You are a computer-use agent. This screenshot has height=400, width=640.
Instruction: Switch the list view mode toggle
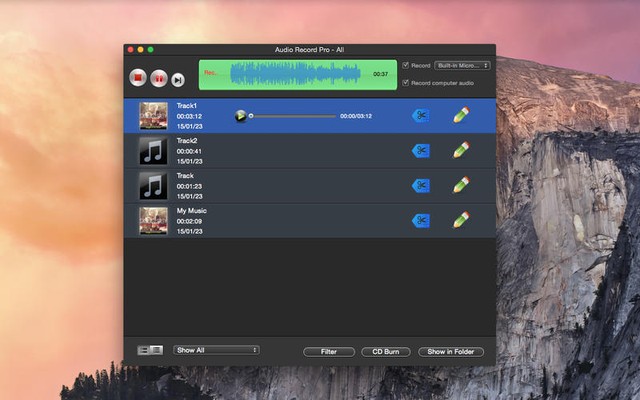[x=150, y=350]
